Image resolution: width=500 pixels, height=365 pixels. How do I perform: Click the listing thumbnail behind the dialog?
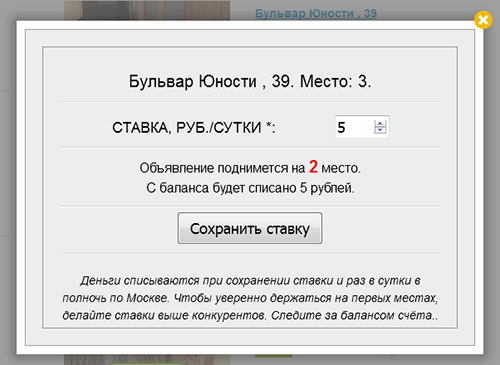tap(147, 10)
